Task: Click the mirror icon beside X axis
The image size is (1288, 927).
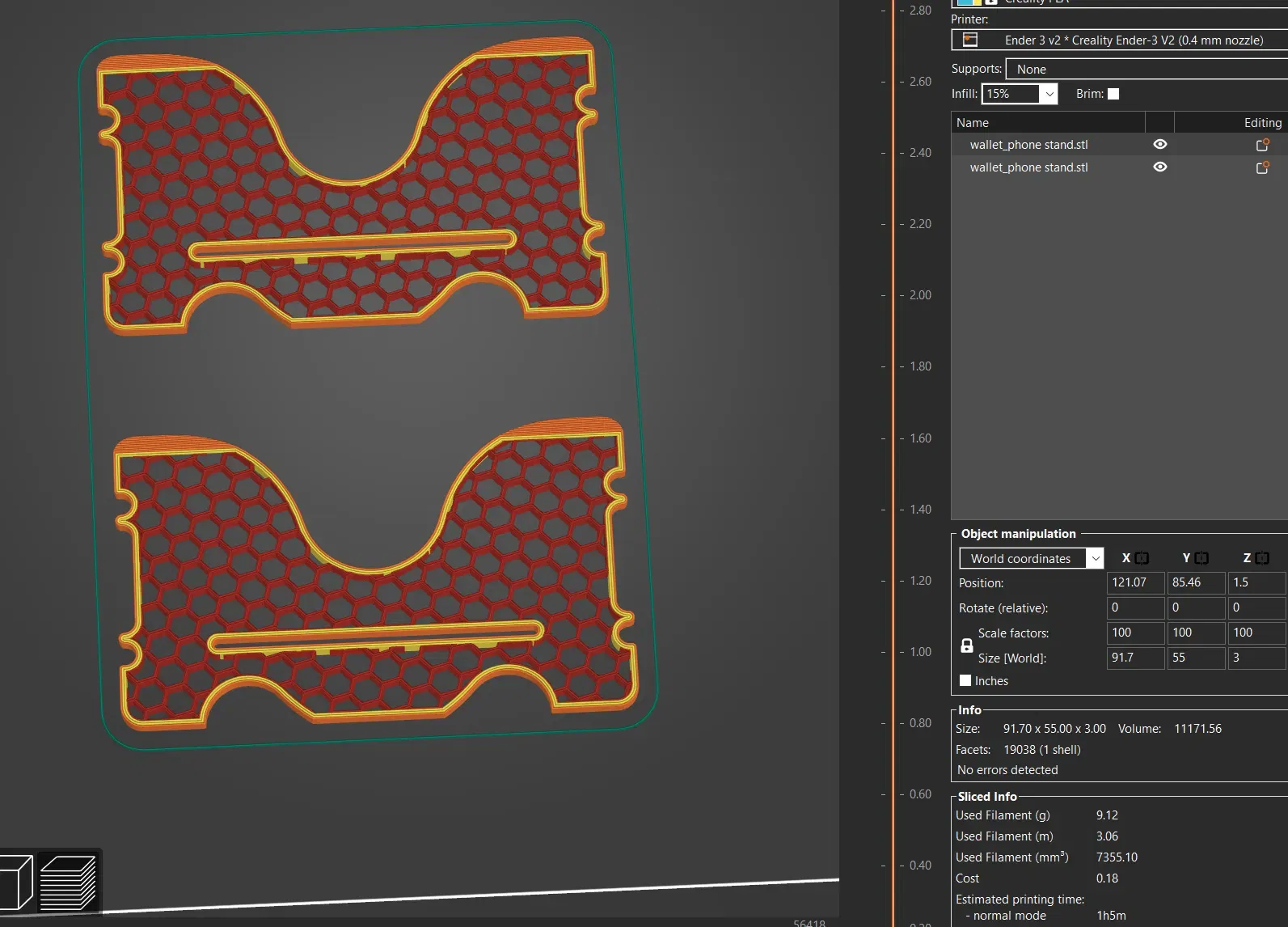Action: click(1142, 558)
